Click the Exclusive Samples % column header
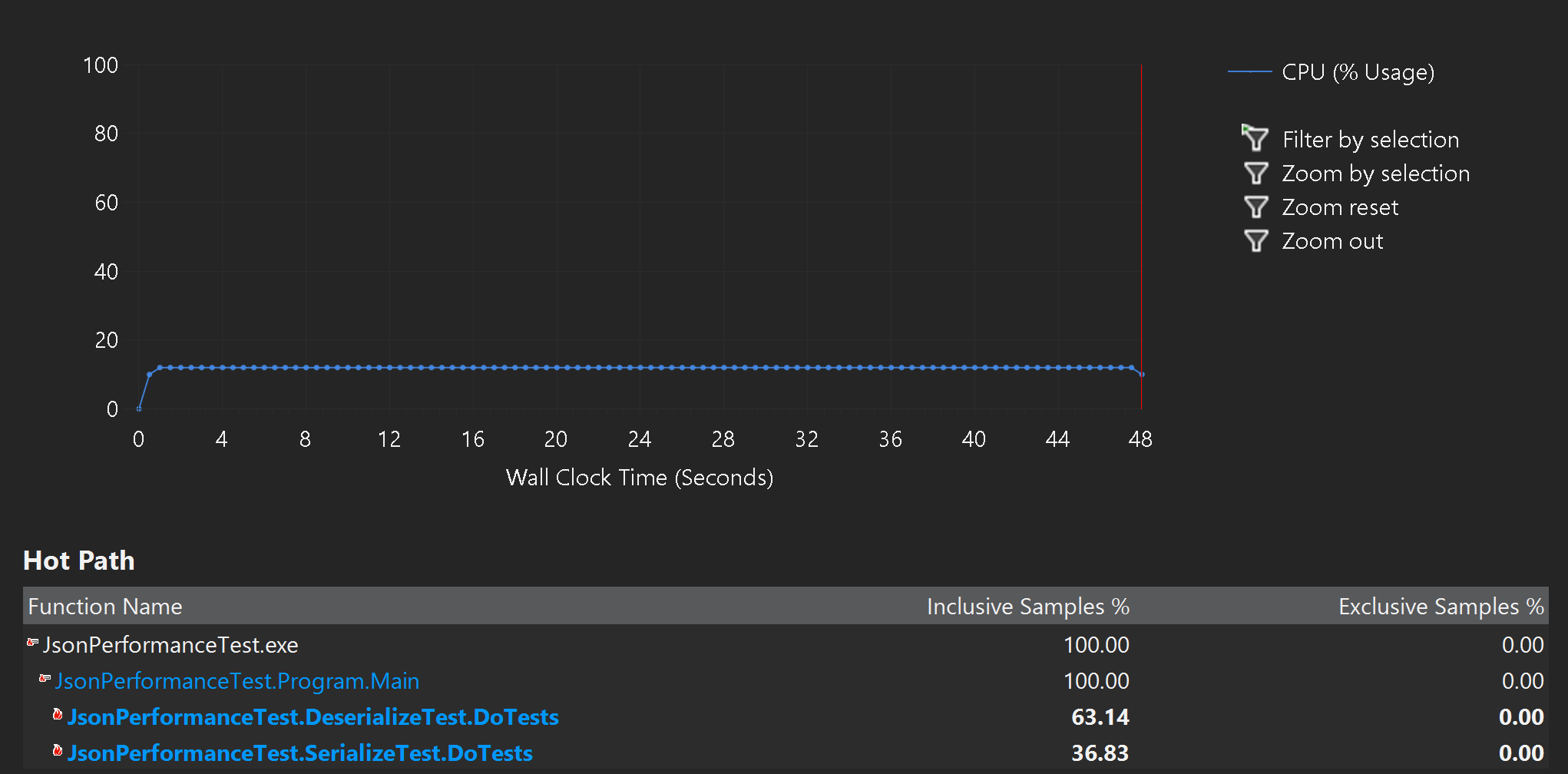This screenshot has height=774, width=1568. 1441,607
